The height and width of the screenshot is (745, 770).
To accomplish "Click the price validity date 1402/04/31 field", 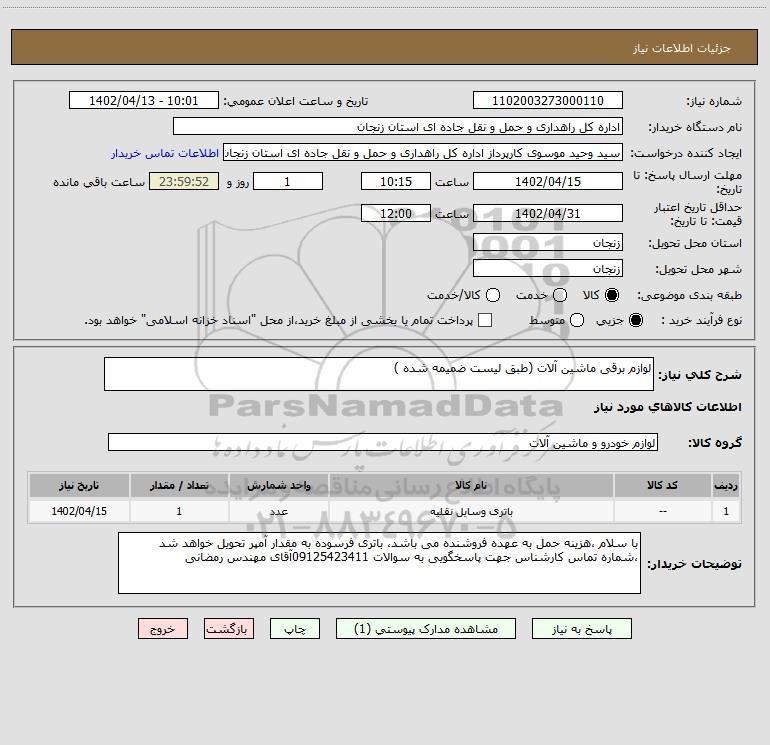I will coord(548,213).
